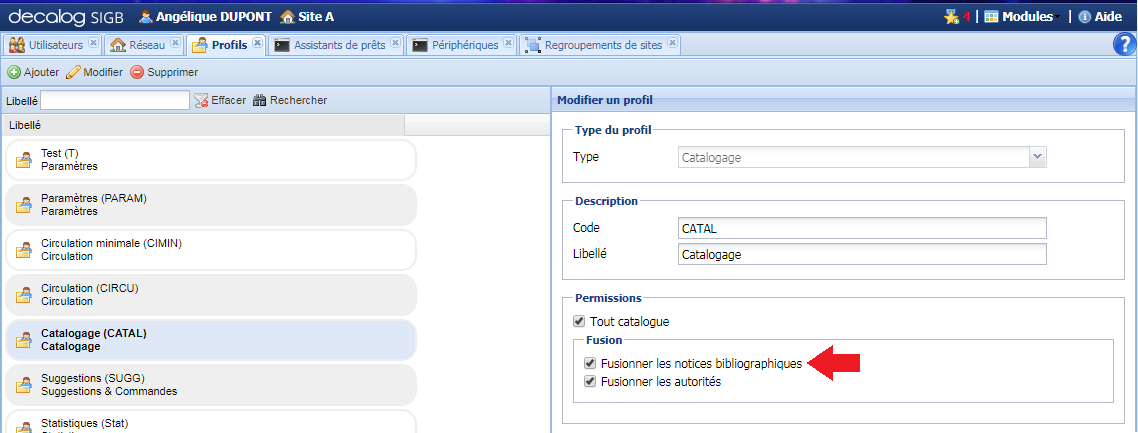
Task: Click the Ajouter button
Action: click(33, 73)
